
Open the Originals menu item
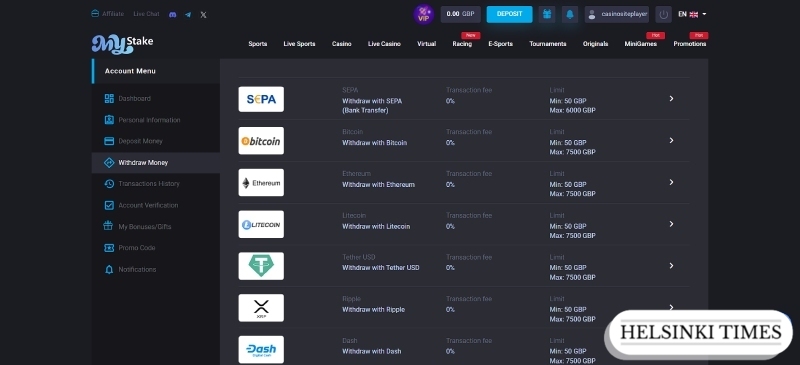(595, 44)
